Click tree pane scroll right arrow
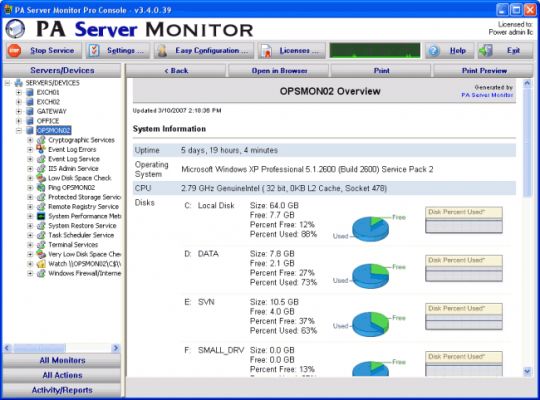This screenshot has height=400, width=540. [116, 348]
